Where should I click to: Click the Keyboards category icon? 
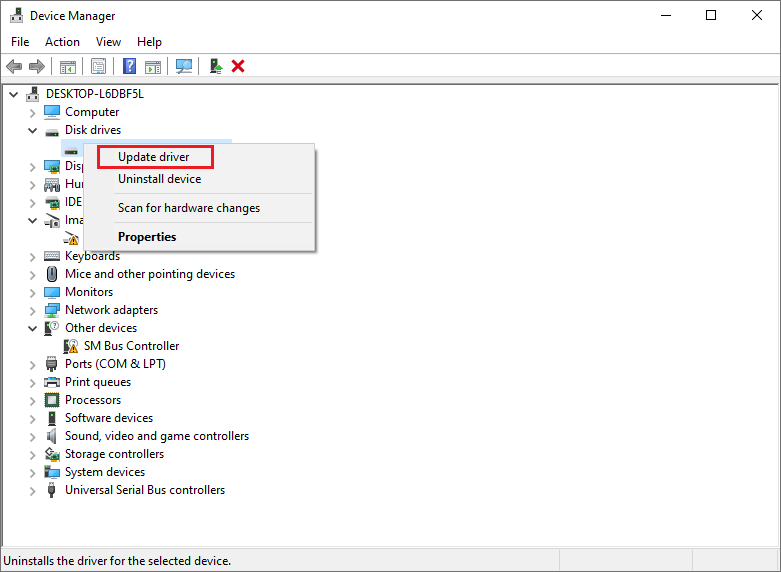tap(52, 256)
